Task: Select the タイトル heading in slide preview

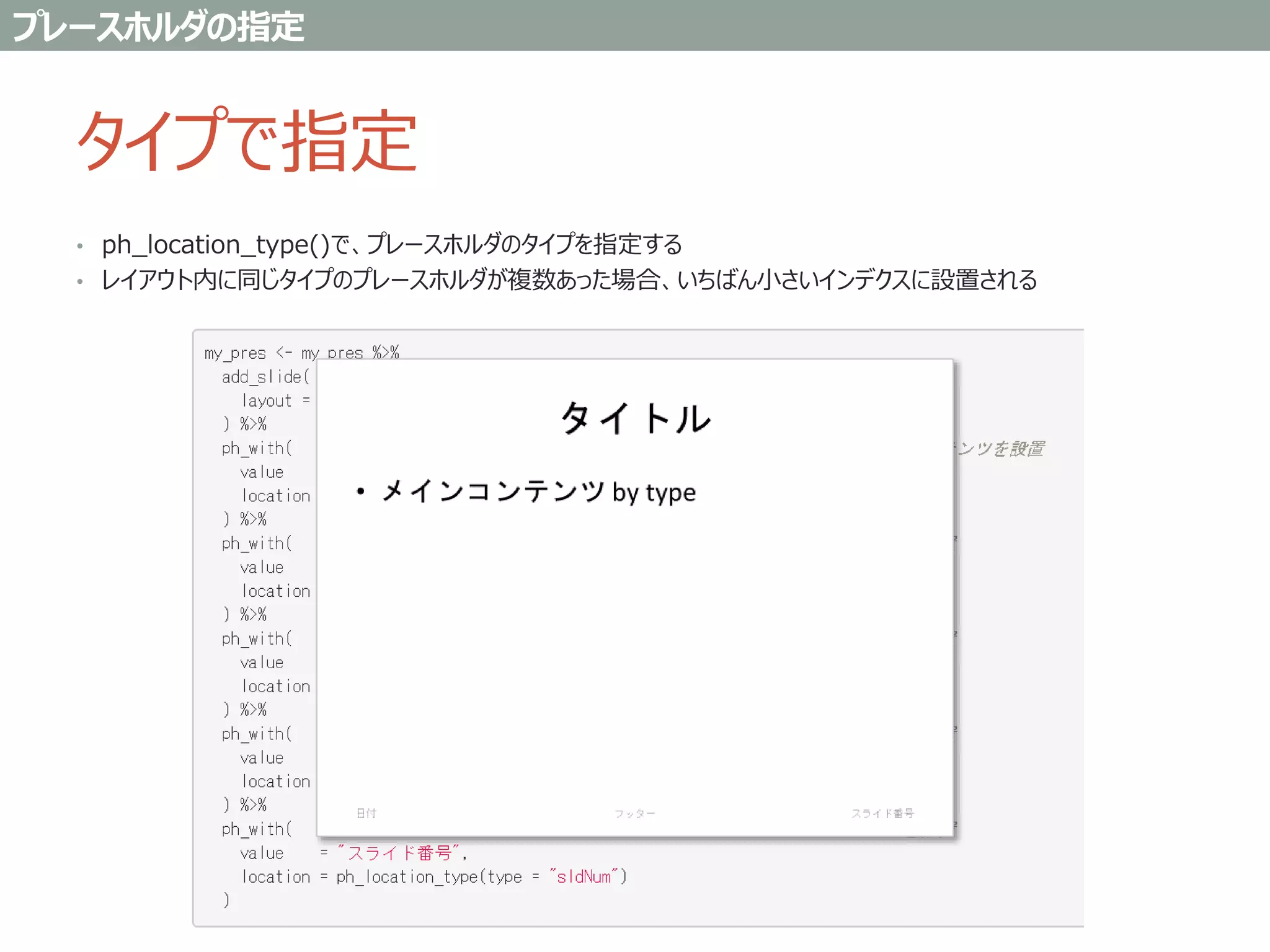Action: coord(636,418)
